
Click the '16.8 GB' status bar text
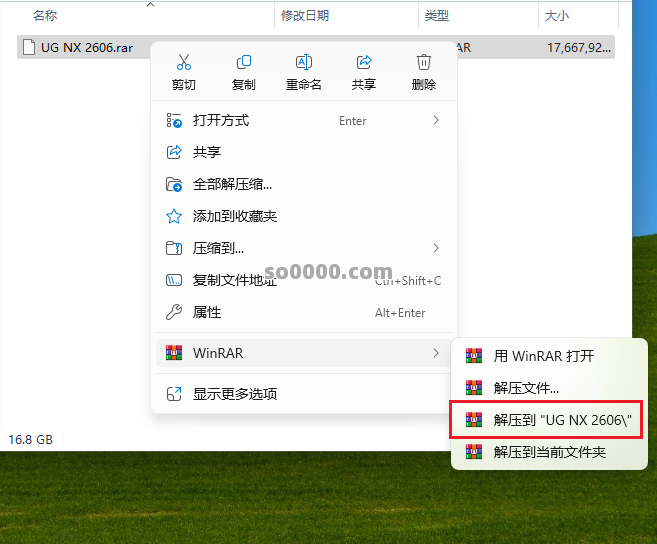coord(31,440)
